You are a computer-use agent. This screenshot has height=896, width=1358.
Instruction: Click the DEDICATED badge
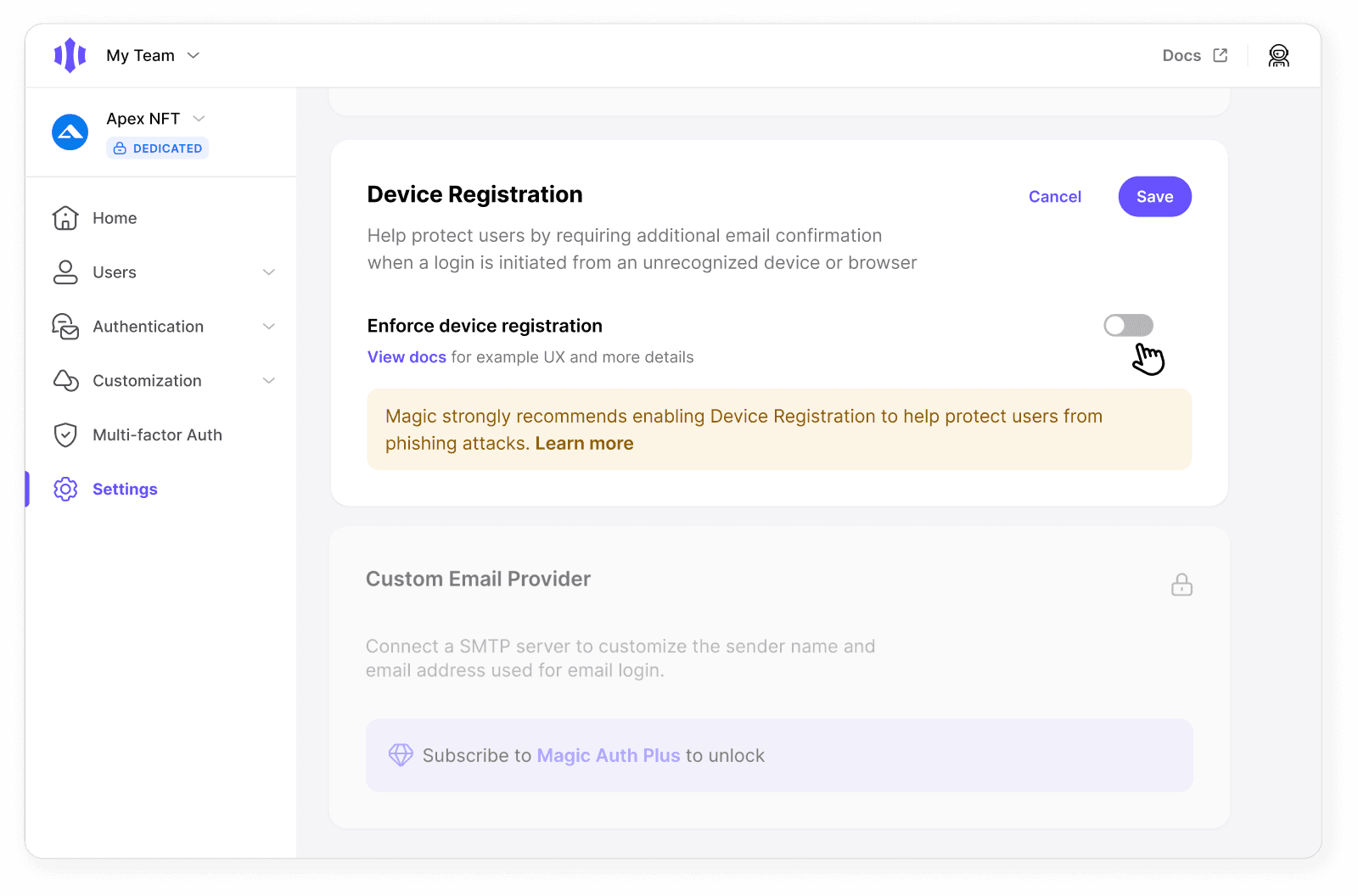[158, 148]
